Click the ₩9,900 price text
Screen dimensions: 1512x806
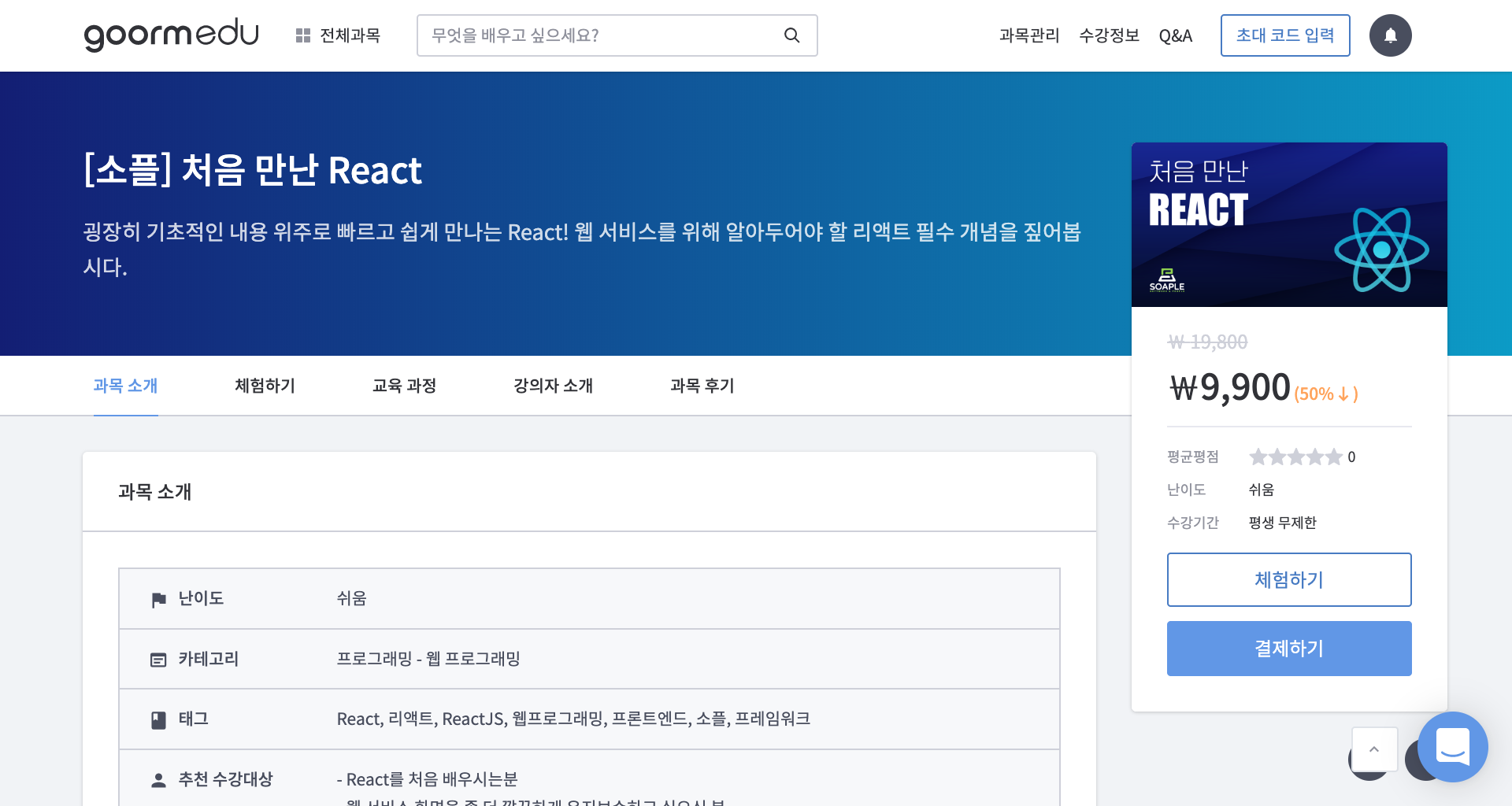coord(1229,387)
